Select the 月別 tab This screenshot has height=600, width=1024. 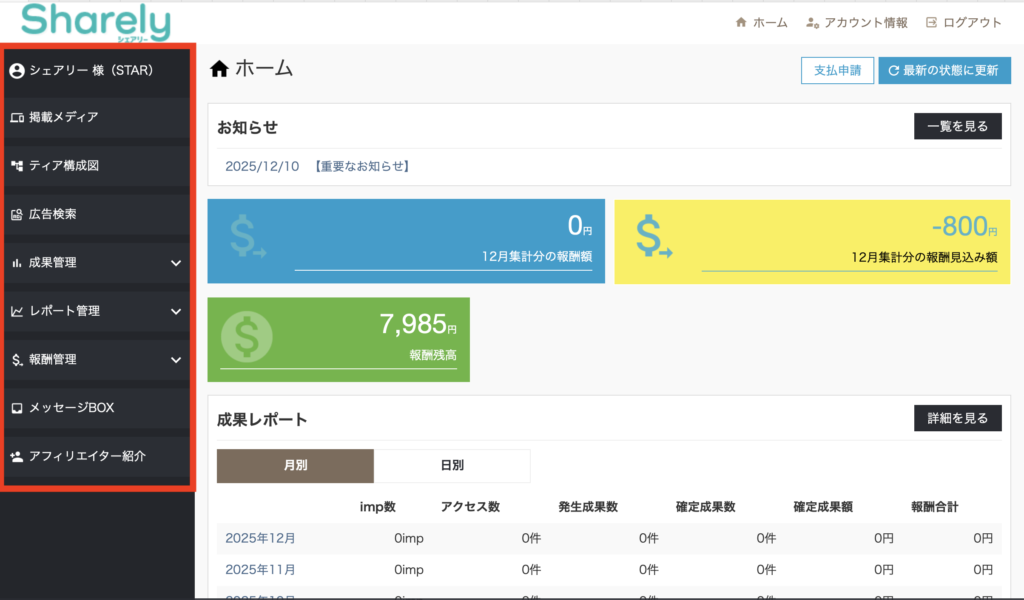(295, 466)
